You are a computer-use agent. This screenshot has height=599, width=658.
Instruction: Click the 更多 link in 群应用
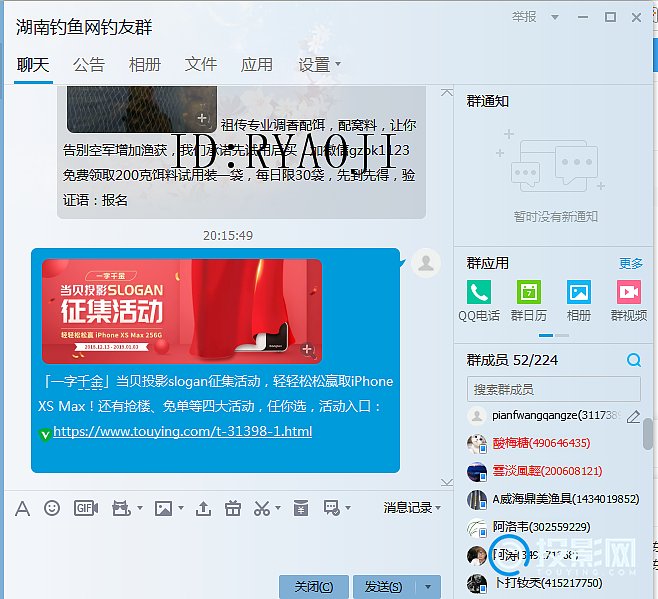[631, 264]
